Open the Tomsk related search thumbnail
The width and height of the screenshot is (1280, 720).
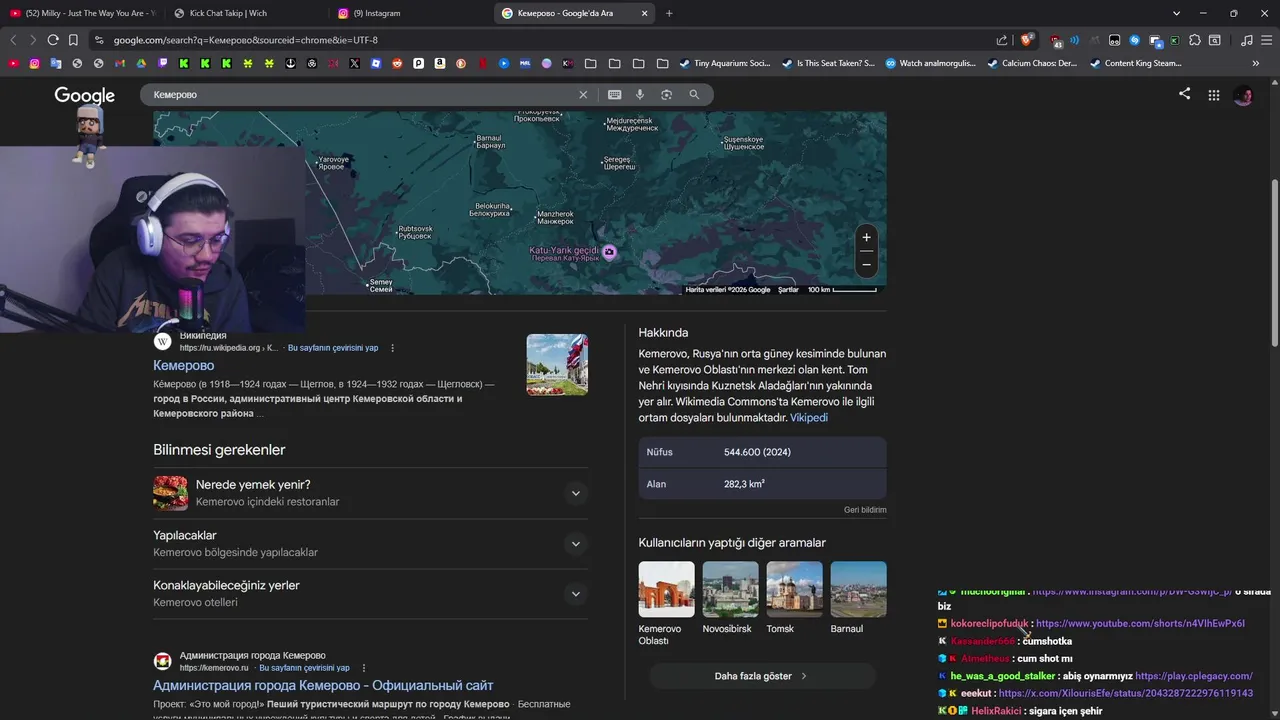tap(794, 589)
